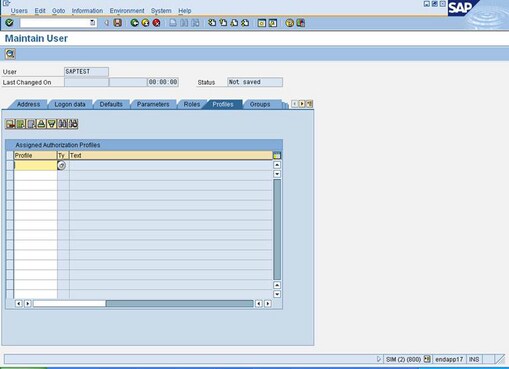The image size is (509, 369).
Task: Click the green checkmark Enter icon
Action: 9,23
